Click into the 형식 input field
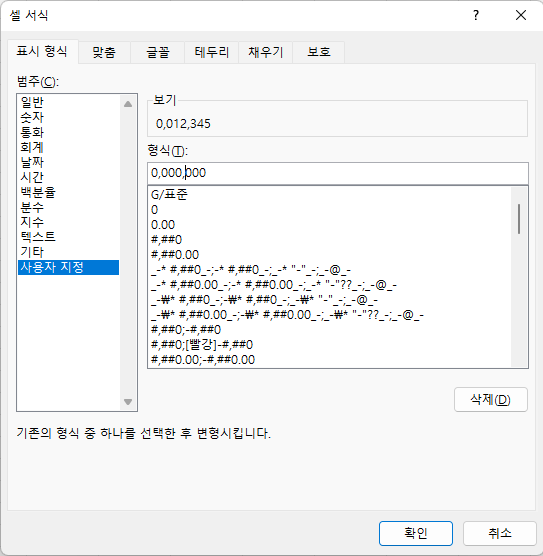This screenshot has width=543, height=556. (338, 173)
